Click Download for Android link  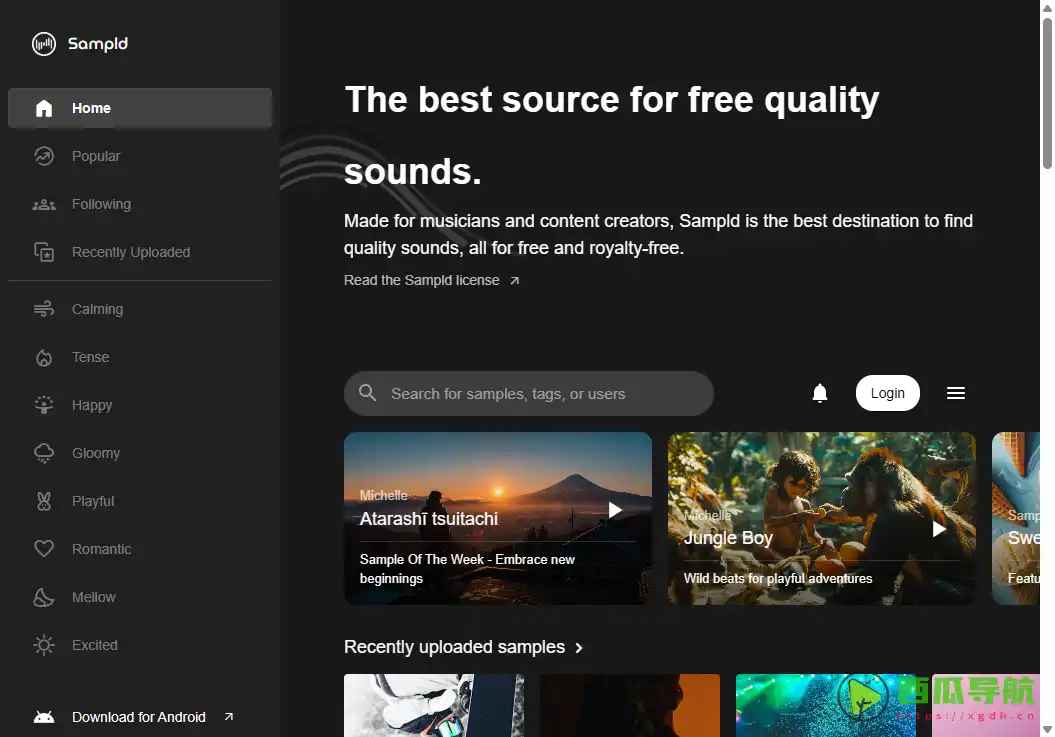(139, 717)
